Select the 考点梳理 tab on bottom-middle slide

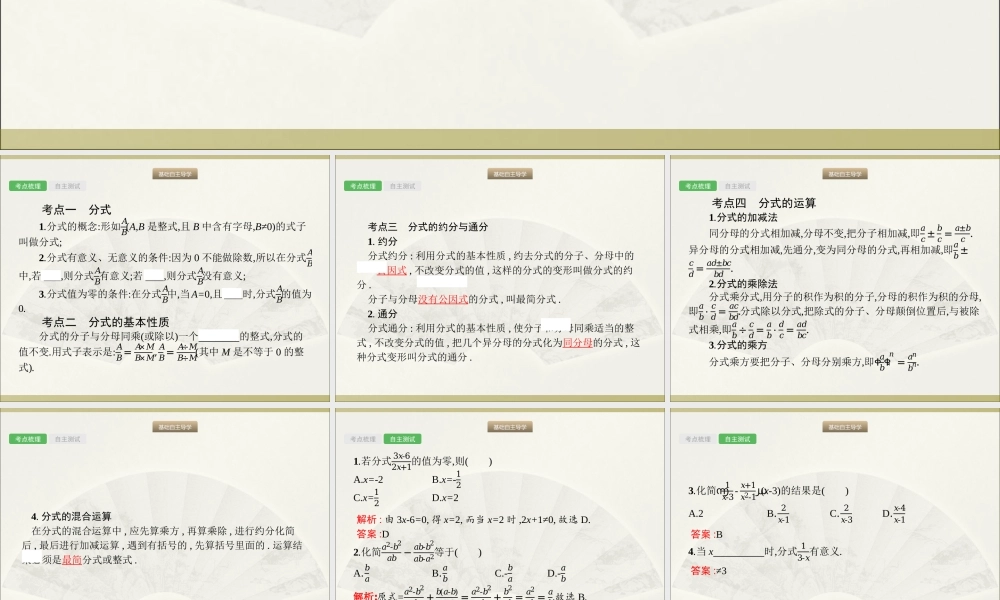coord(363,439)
